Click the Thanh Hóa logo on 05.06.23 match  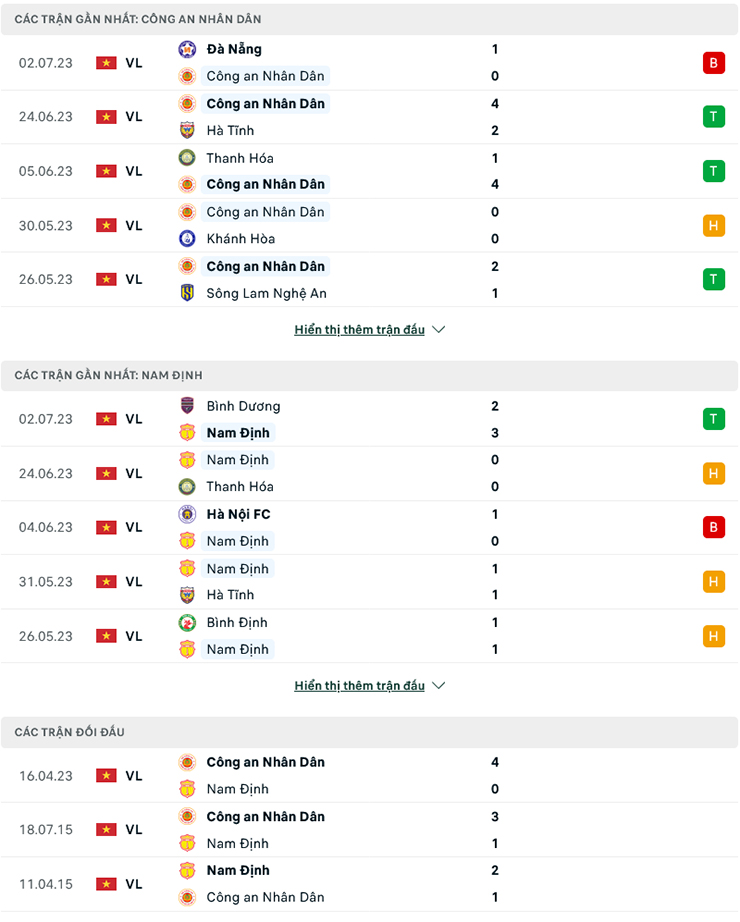187,158
